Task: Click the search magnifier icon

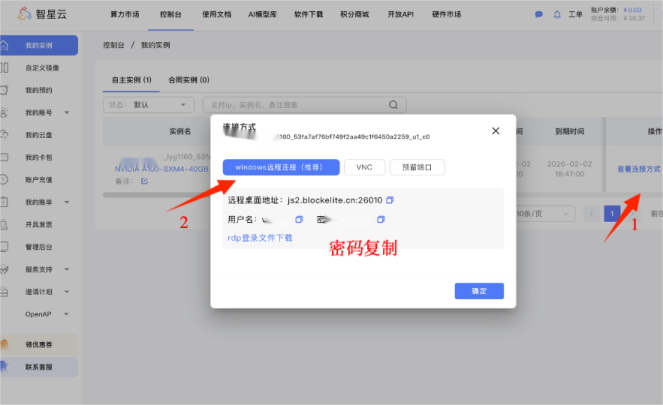Action: point(393,105)
